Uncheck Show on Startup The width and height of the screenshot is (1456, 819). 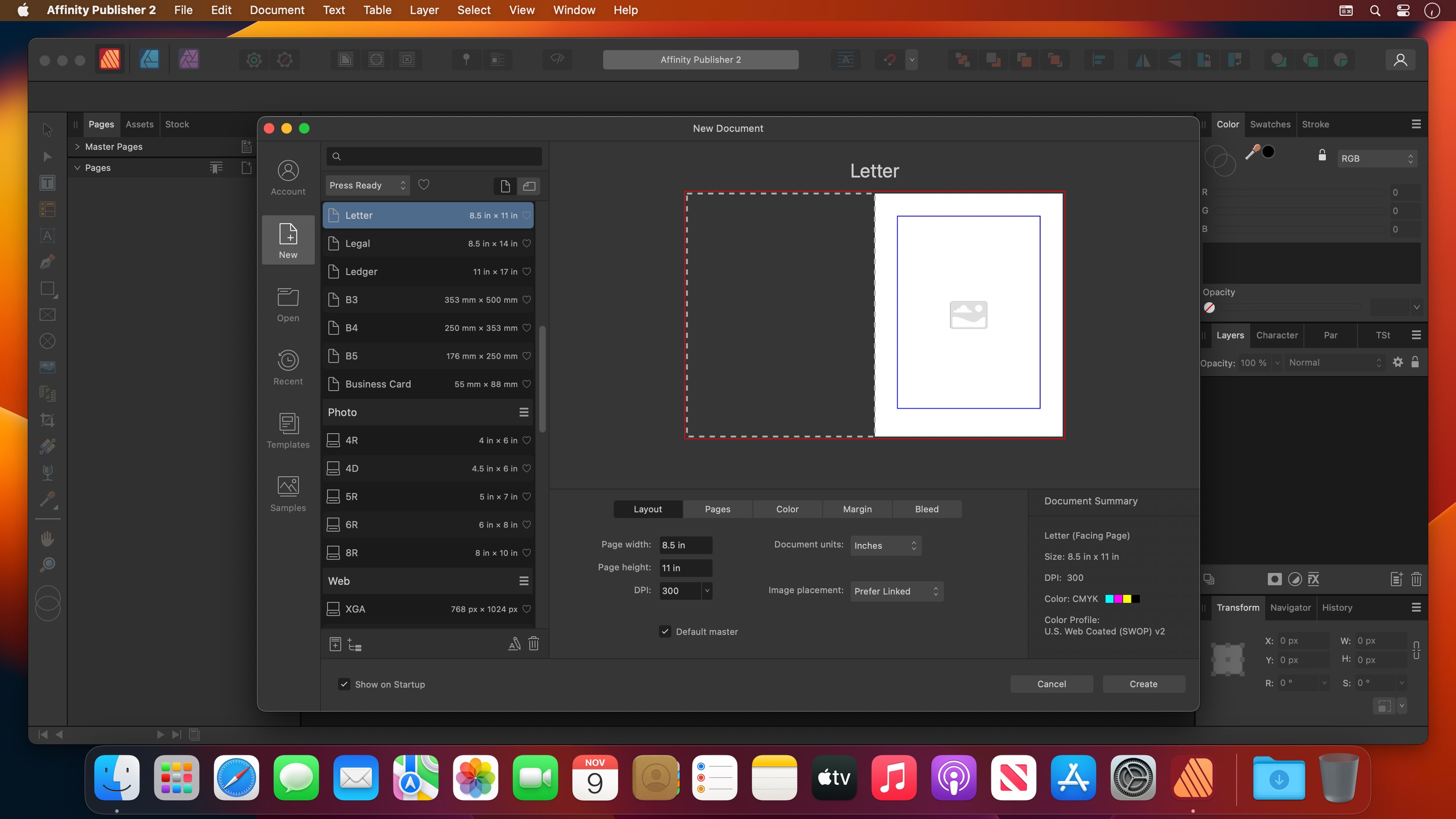[344, 684]
